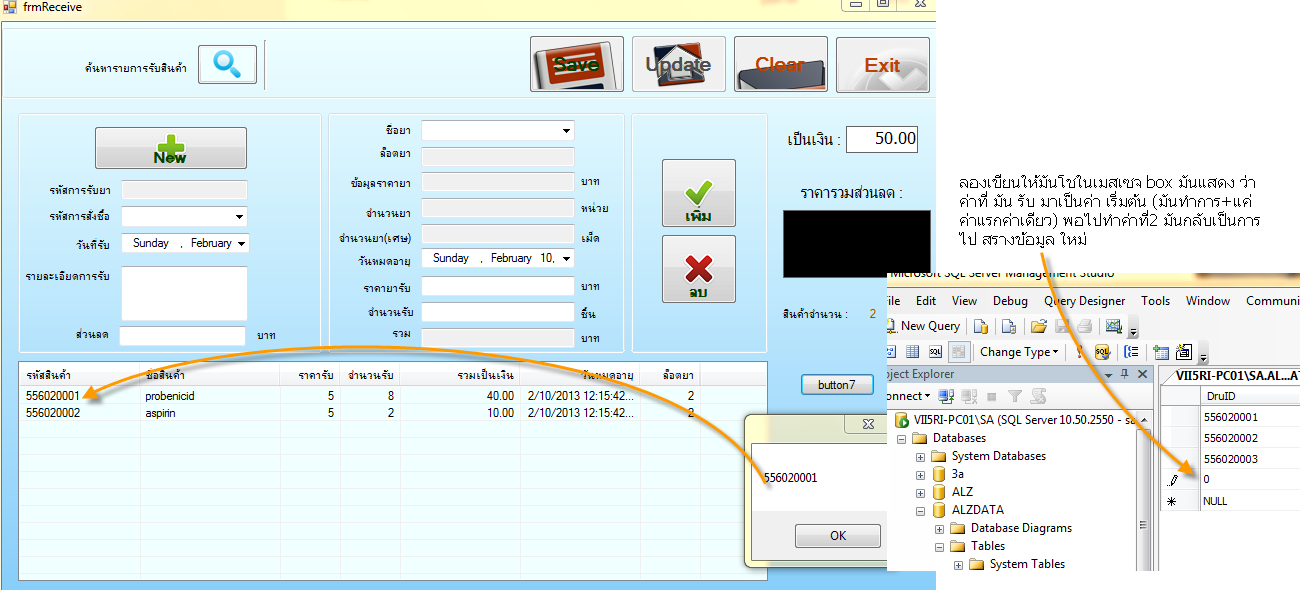Click the รหัสสินค้า column header

[81, 375]
